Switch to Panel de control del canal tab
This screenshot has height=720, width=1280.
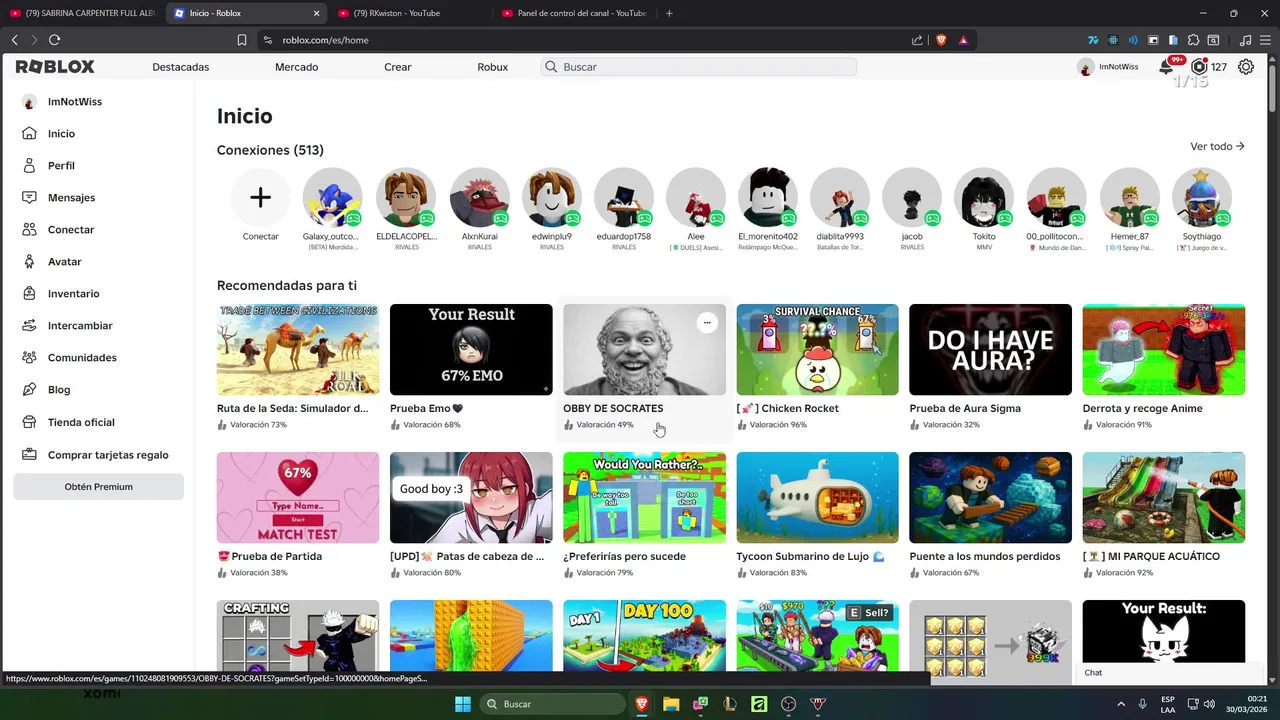[575, 13]
